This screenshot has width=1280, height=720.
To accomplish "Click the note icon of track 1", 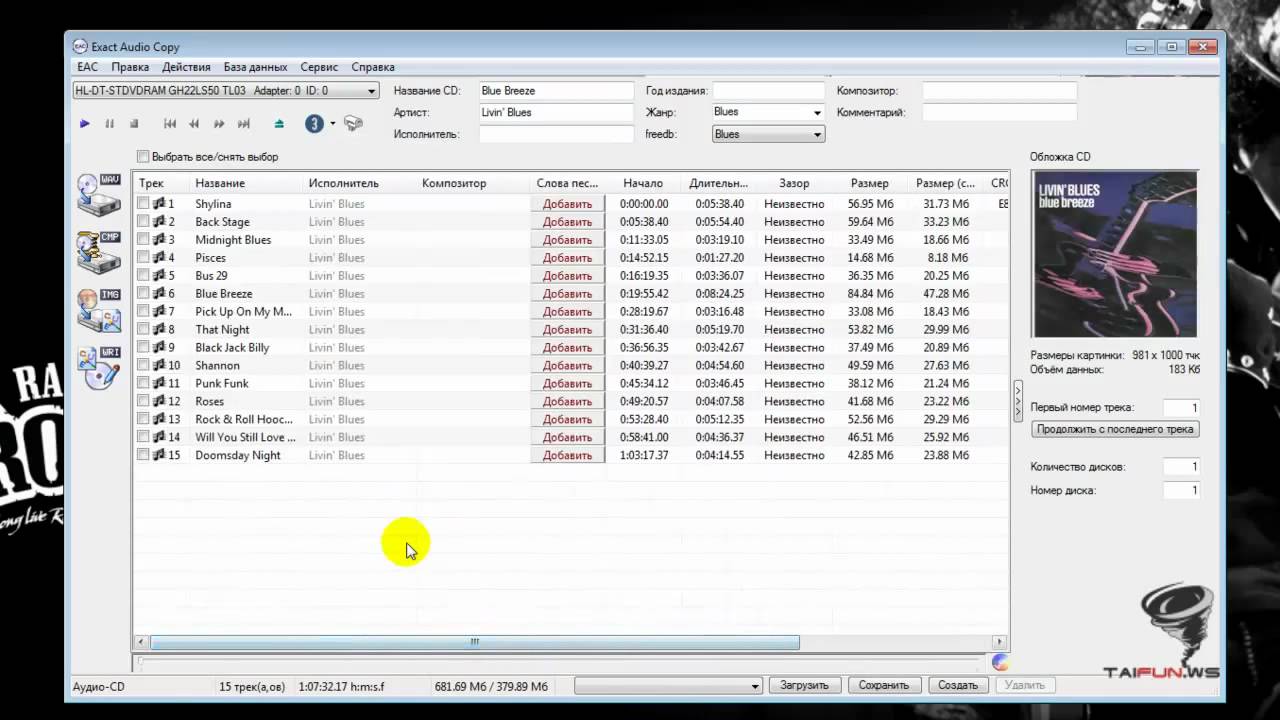I will click(x=159, y=204).
